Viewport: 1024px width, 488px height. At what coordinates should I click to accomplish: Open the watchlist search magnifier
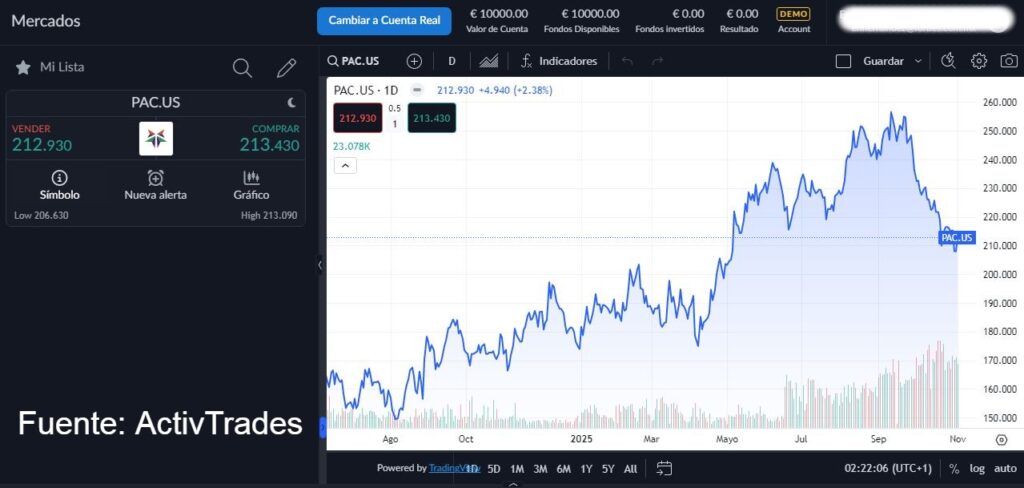[242, 68]
